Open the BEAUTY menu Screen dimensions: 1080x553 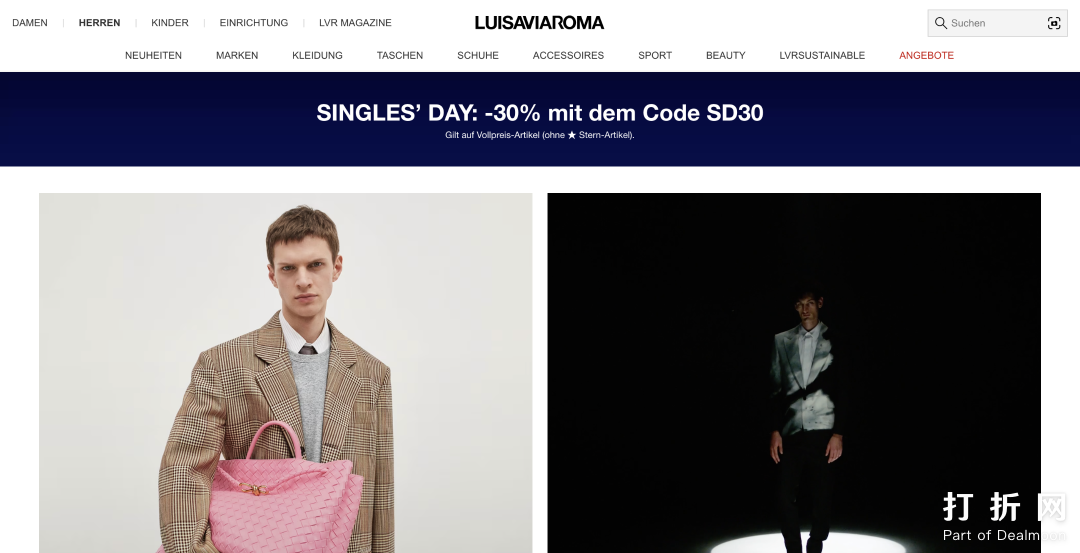(x=725, y=55)
